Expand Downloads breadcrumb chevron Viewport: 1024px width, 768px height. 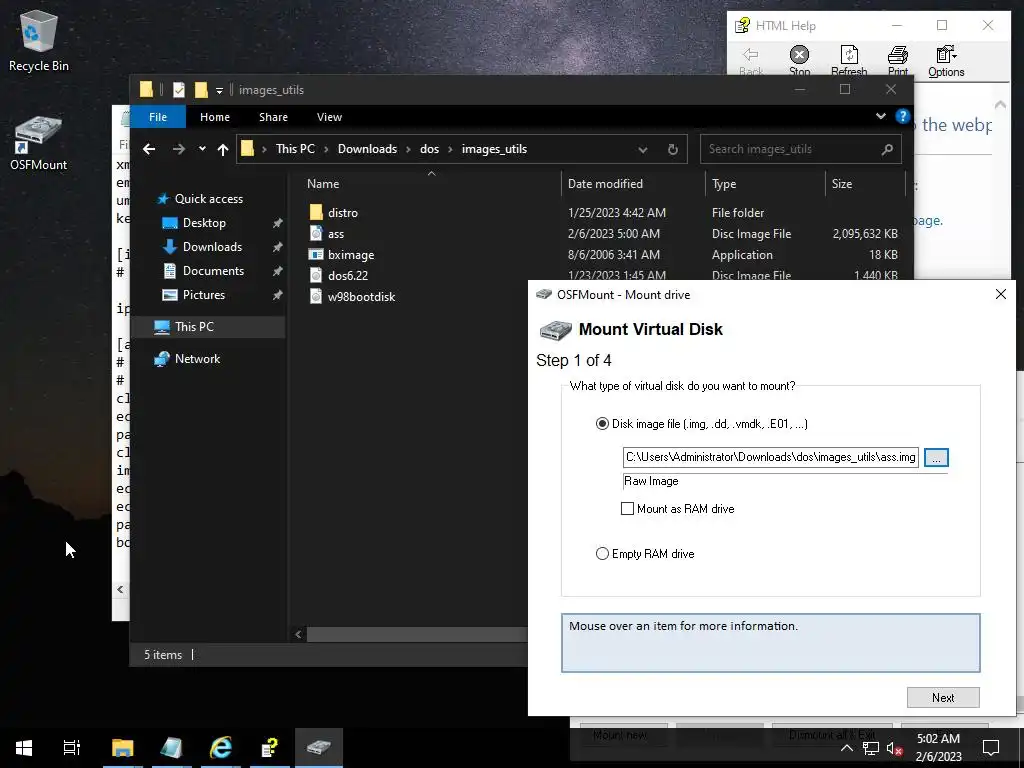click(x=408, y=150)
